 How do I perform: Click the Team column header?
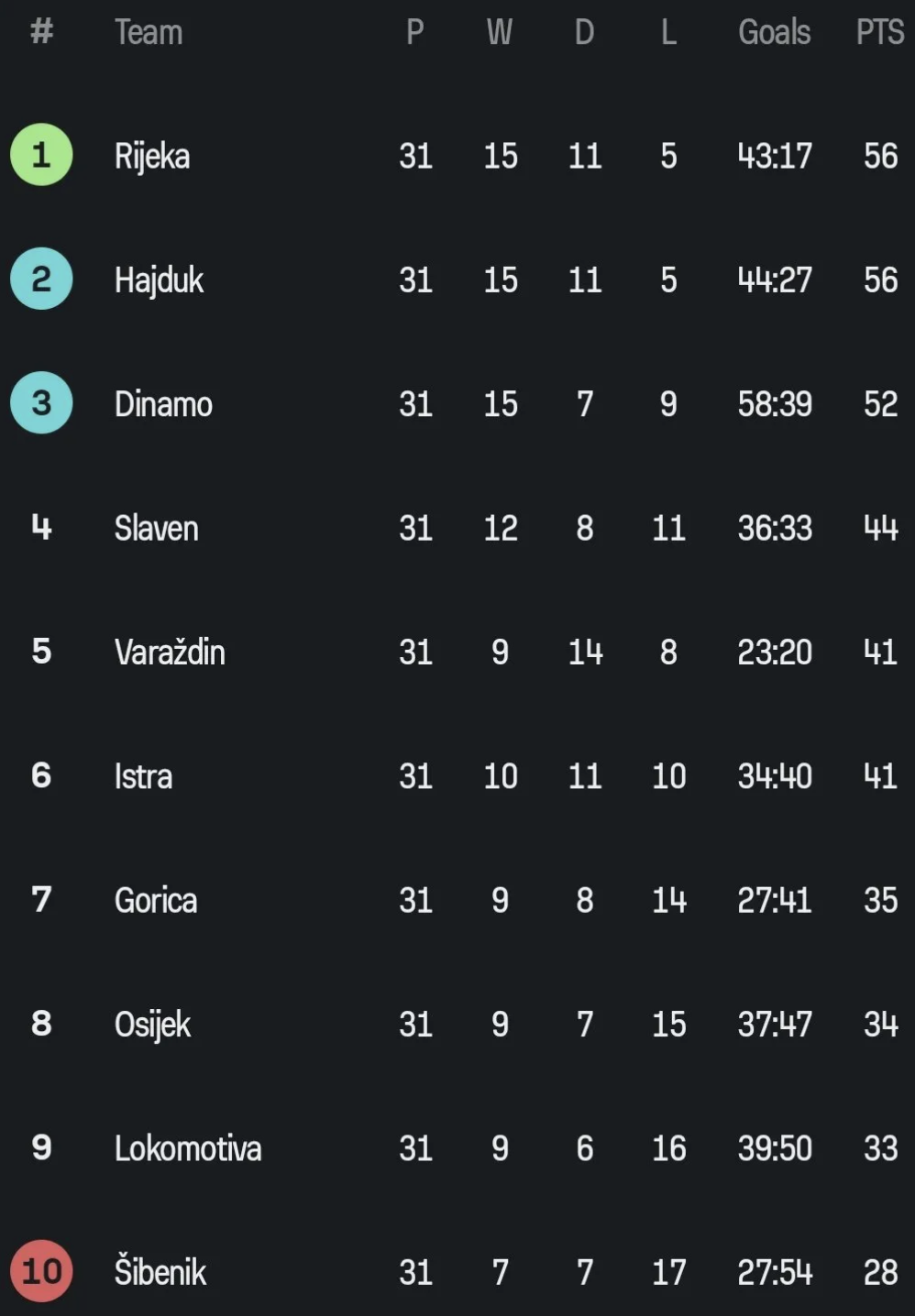point(149,32)
